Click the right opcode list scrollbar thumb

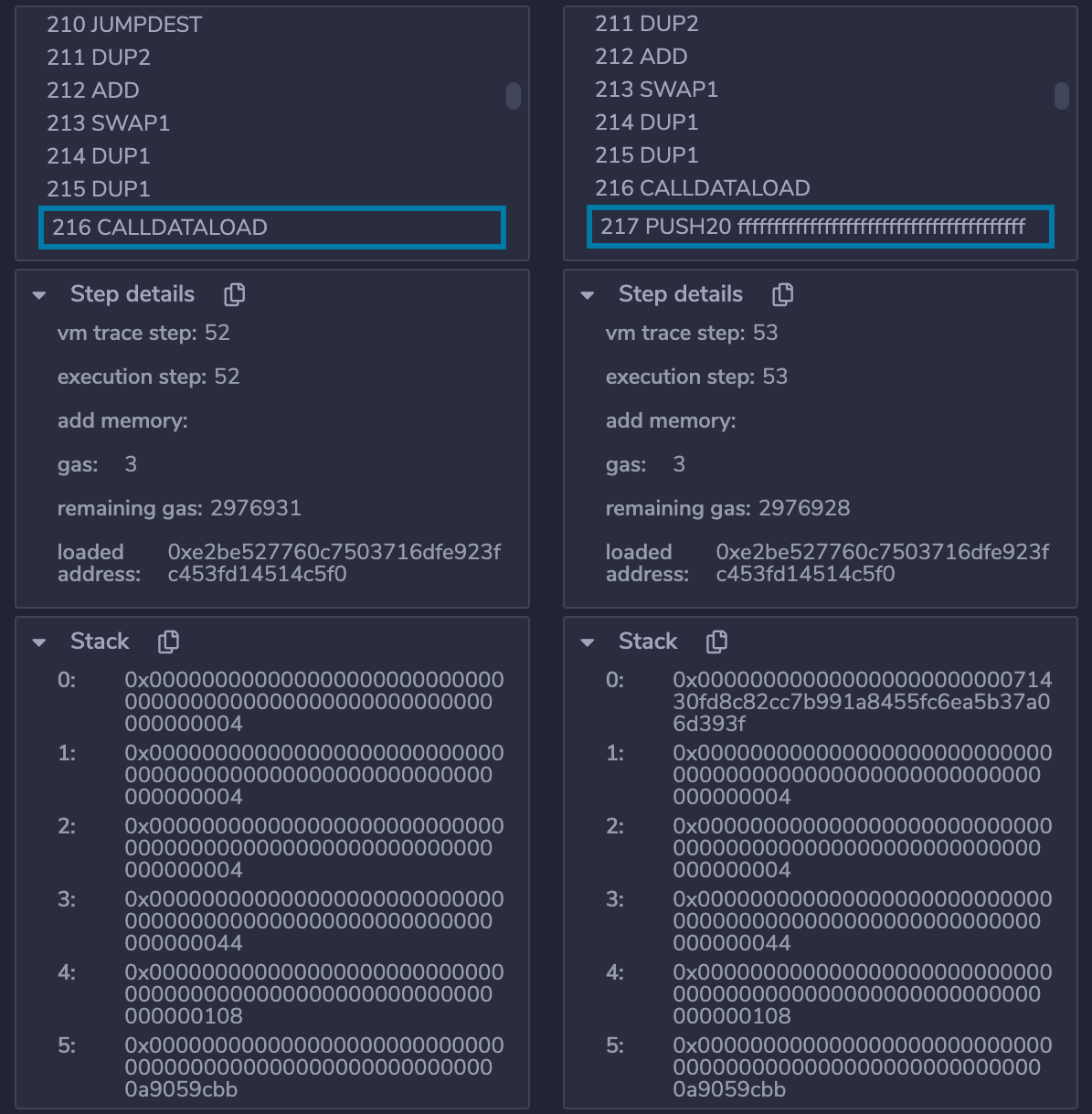click(x=1061, y=96)
